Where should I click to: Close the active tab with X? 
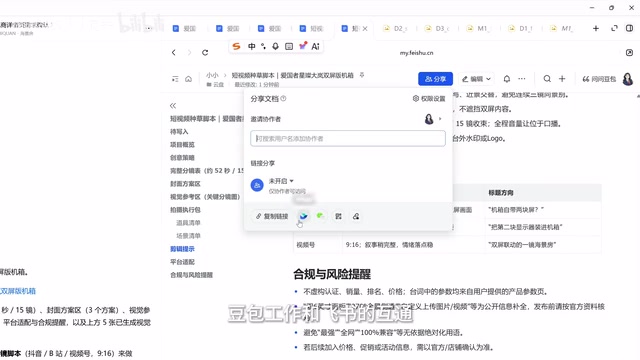click(365, 29)
